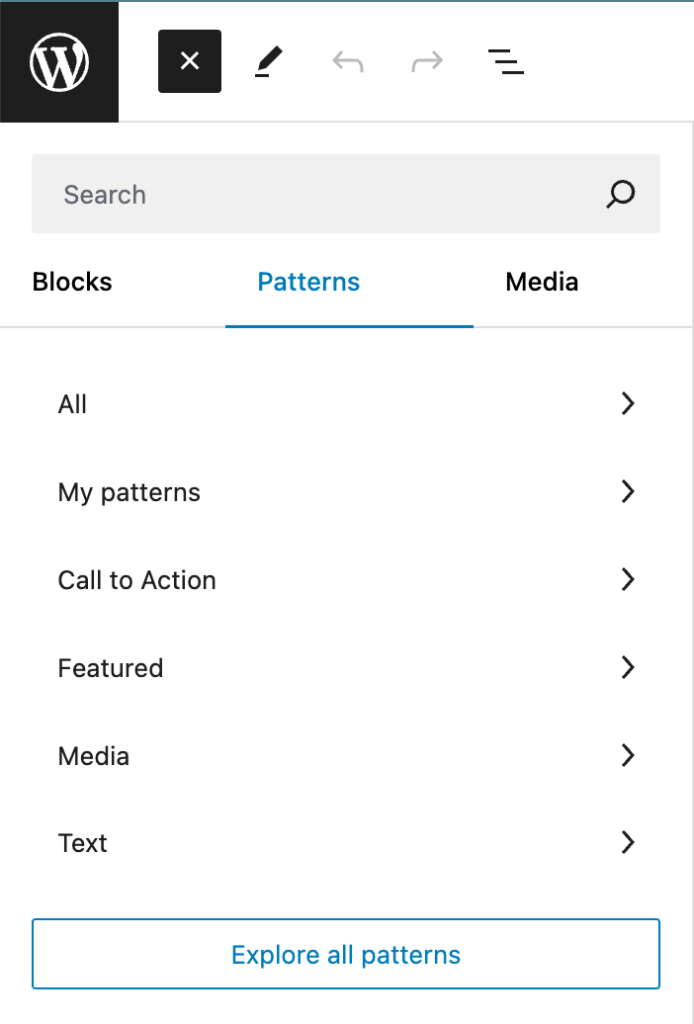This screenshot has width=694, height=1024.
Task: Open the Media tab
Action: (x=542, y=282)
